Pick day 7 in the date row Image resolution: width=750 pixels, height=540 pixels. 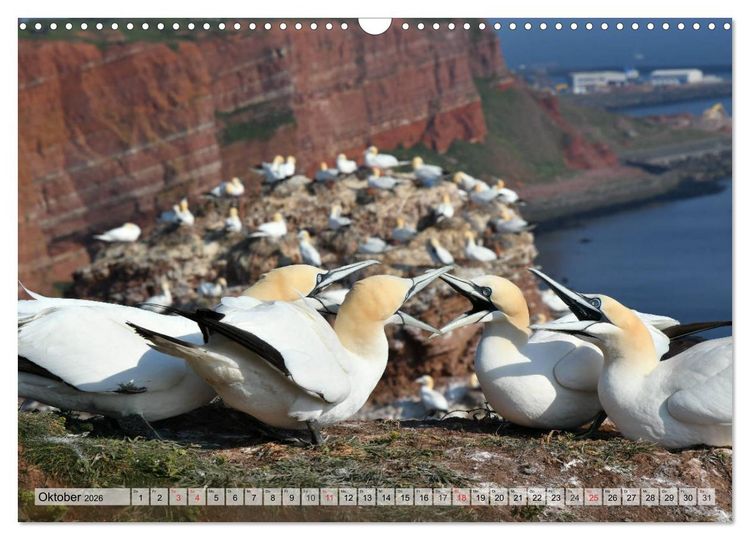click(x=254, y=497)
